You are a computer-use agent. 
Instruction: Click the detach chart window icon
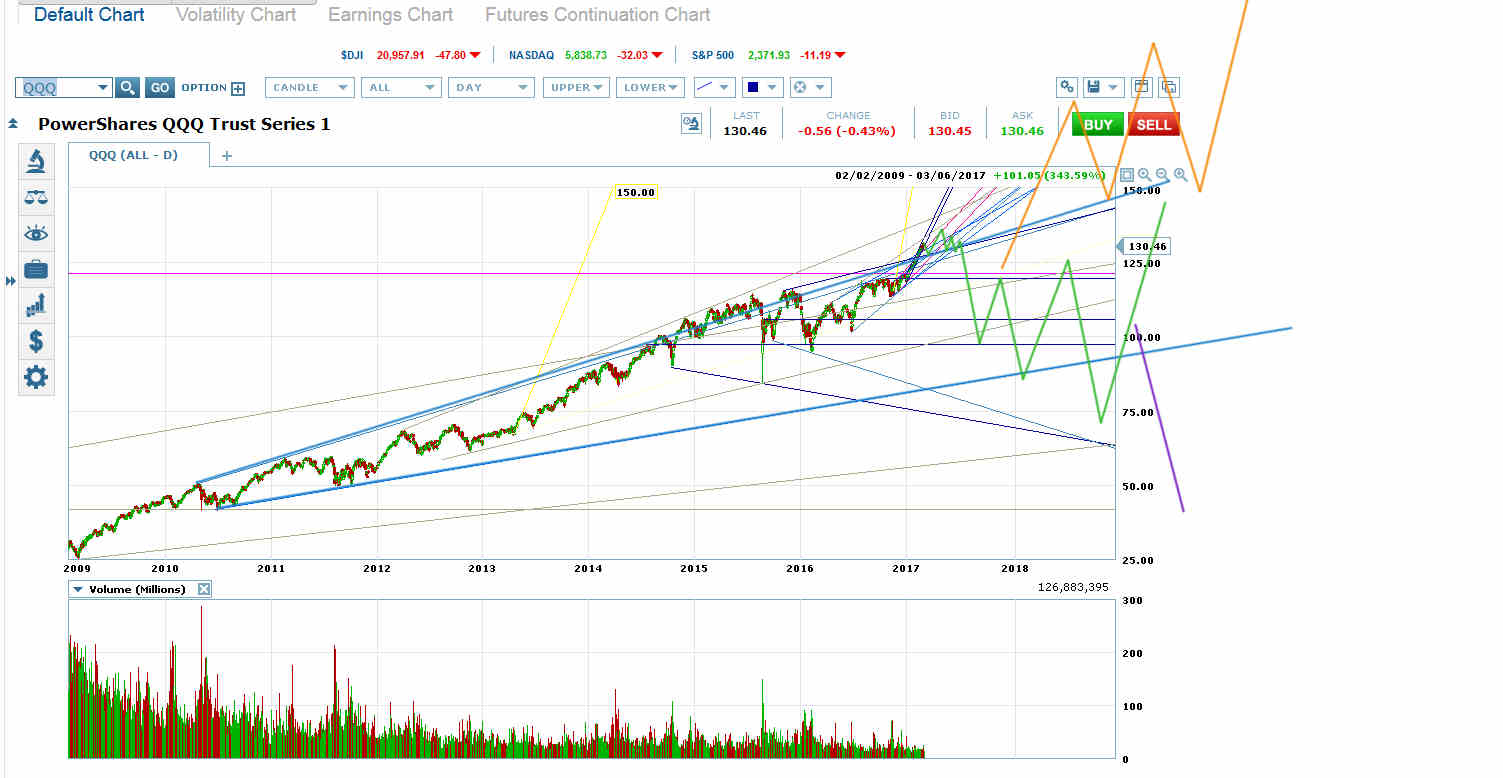point(1168,87)
